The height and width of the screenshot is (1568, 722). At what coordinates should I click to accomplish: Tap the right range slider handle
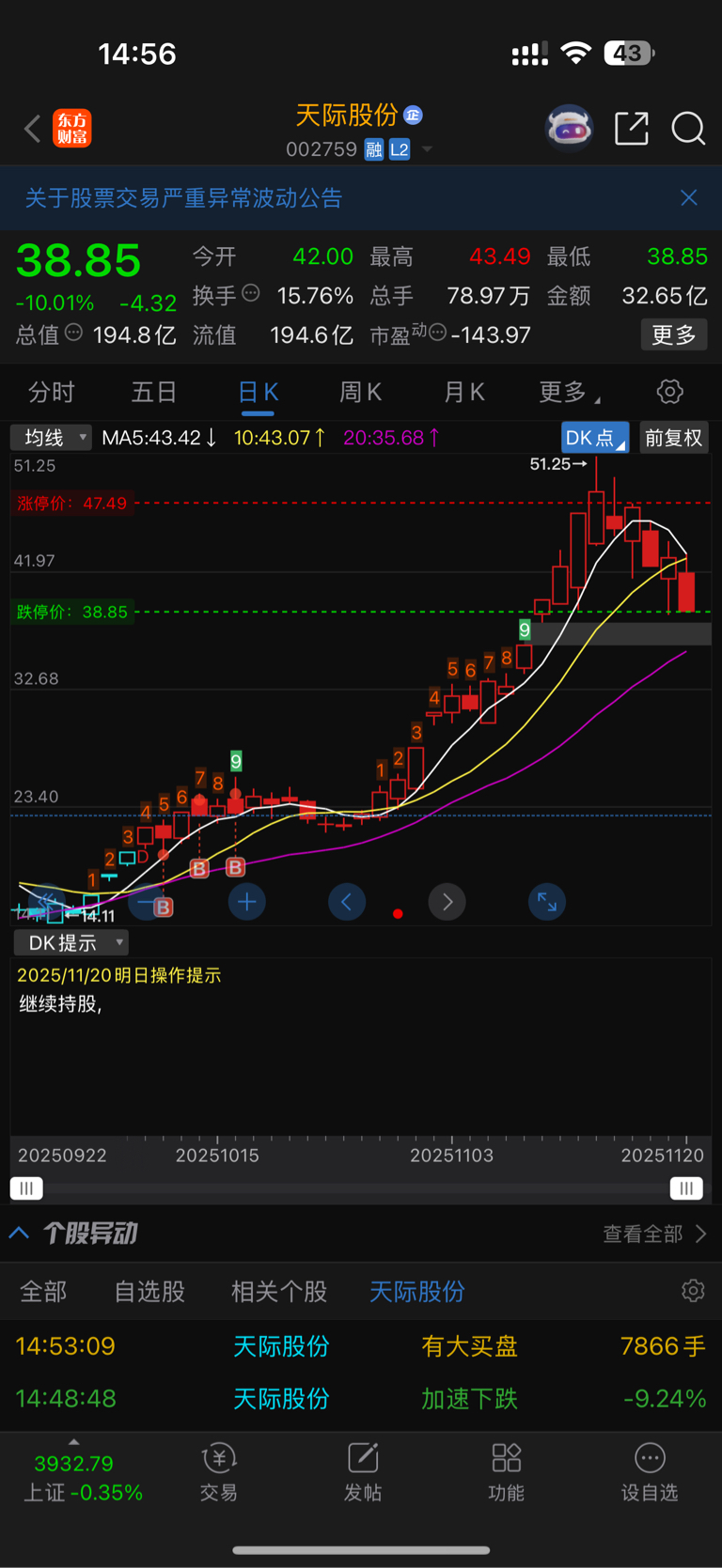click(x=686, y=1188)
